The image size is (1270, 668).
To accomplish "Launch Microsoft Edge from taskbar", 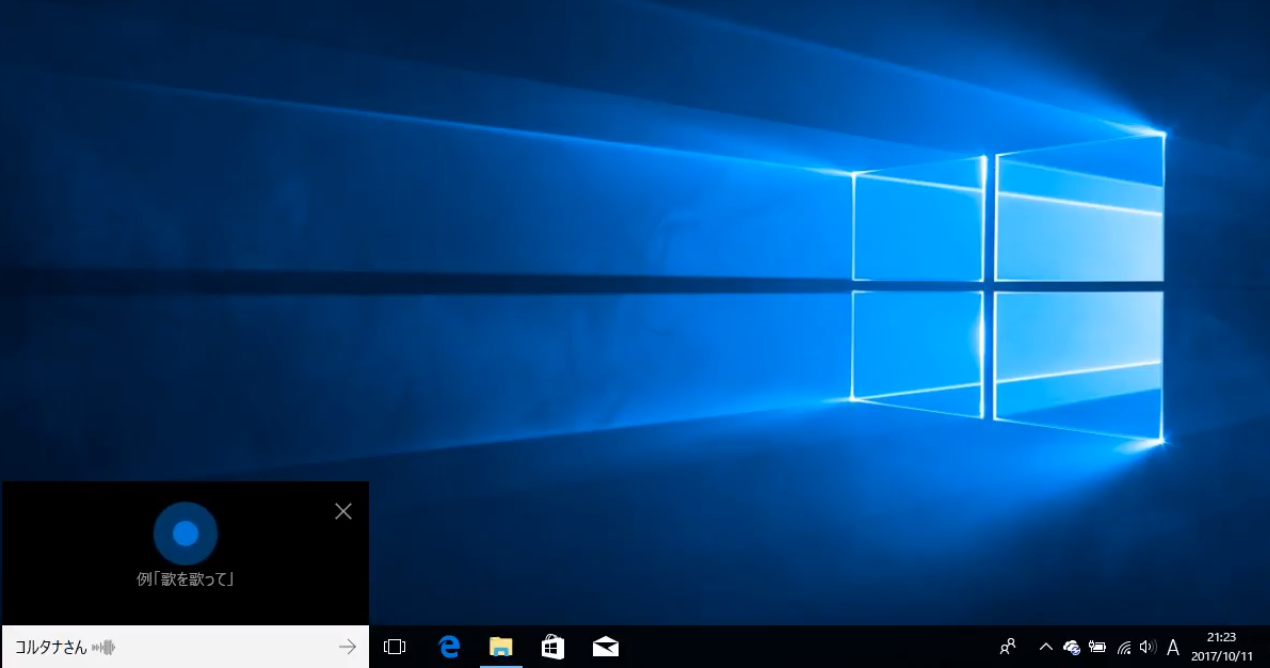I will 449,647.
